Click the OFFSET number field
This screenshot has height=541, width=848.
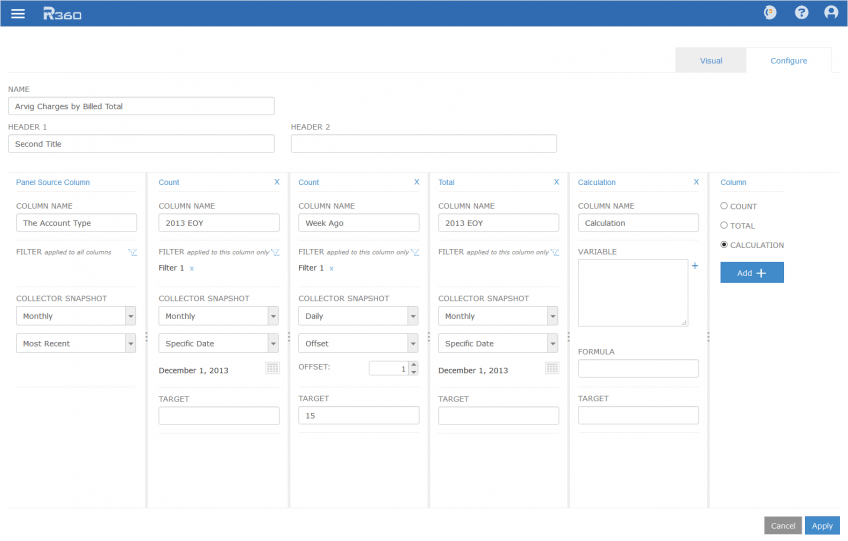point(388,368)
